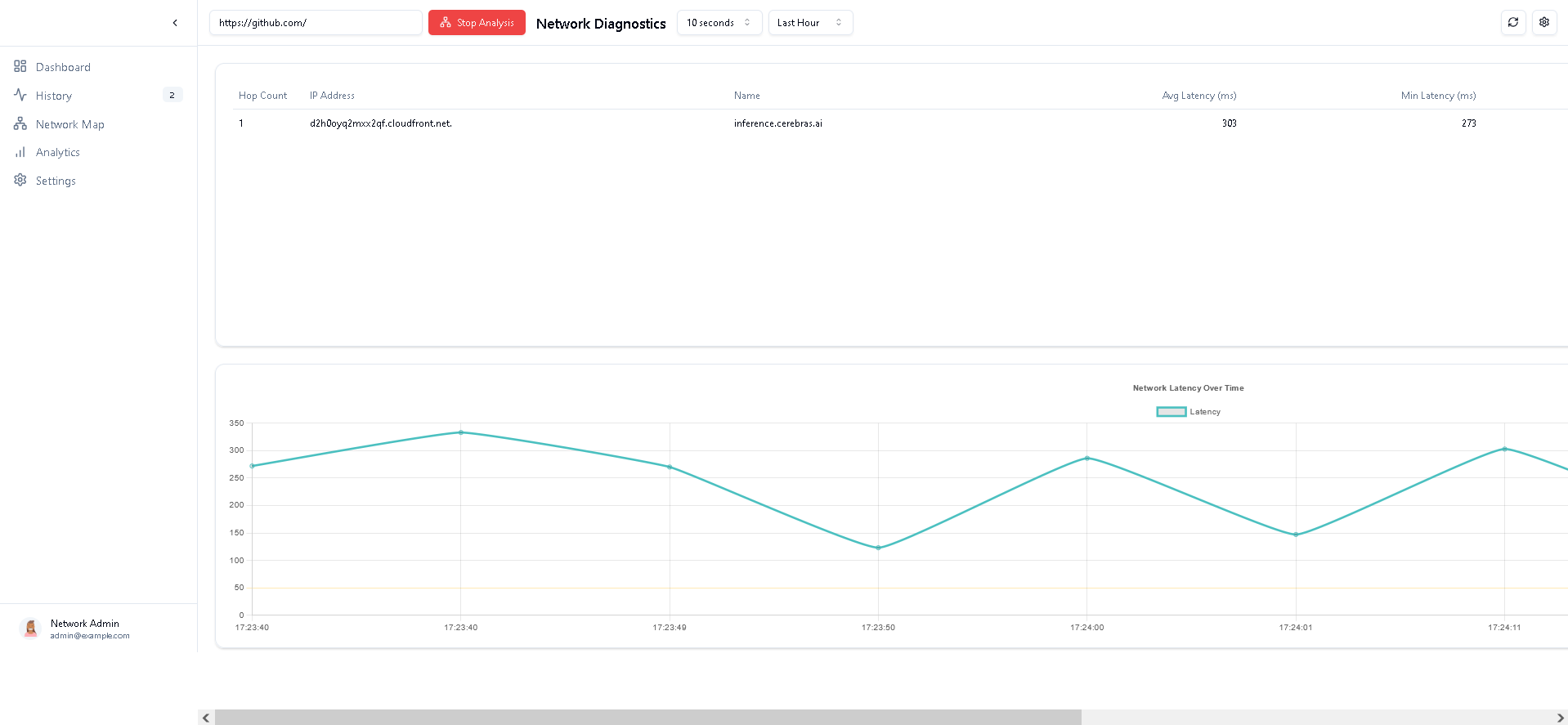1568x725 pixels.
Task: Collapse the sidebar with the chevron icon
Action: (x=175, y=23)
